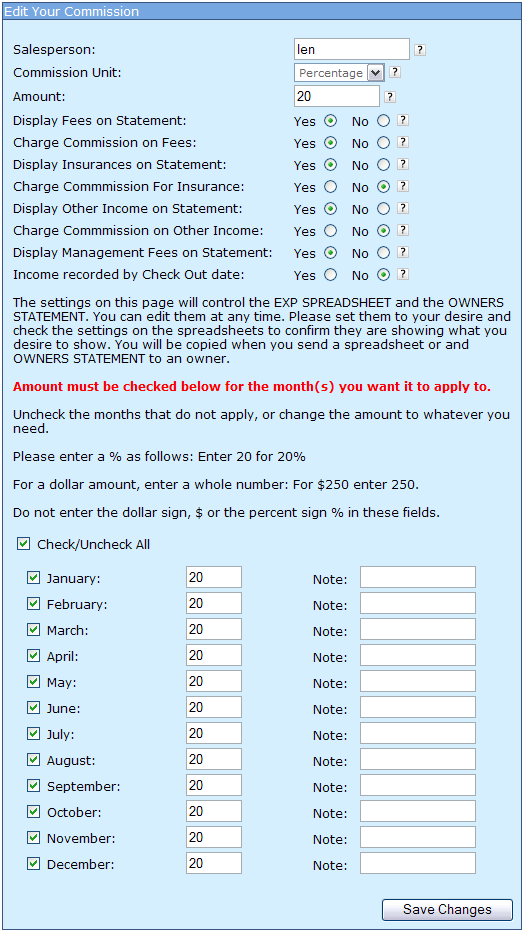Viewport: 525px width, 933px height.
Task: Click help icon for Display Insurances on Statement
Action: point(403,164)
